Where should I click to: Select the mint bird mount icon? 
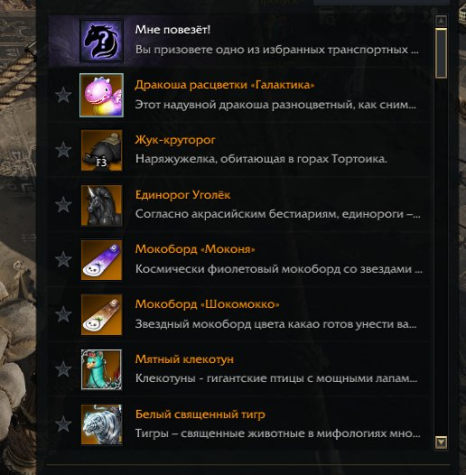tap(102, 369)
